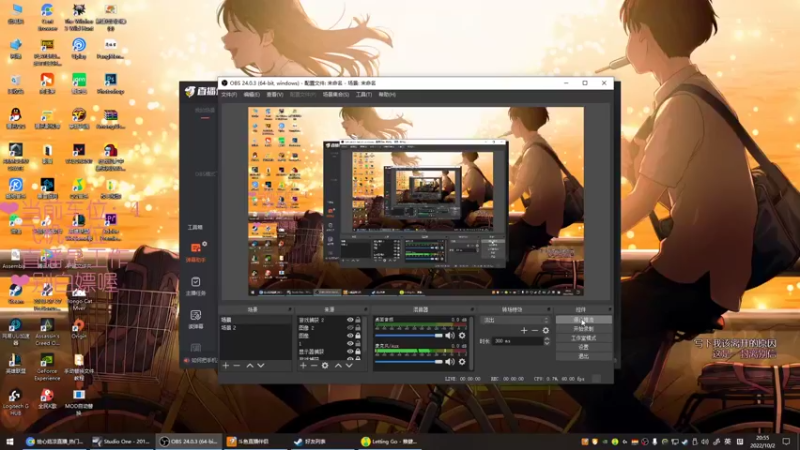This screenshot has height=450, width=800.
Task: Toggle visibility eye of '捕获 2' source
Action: click(350, 320)
